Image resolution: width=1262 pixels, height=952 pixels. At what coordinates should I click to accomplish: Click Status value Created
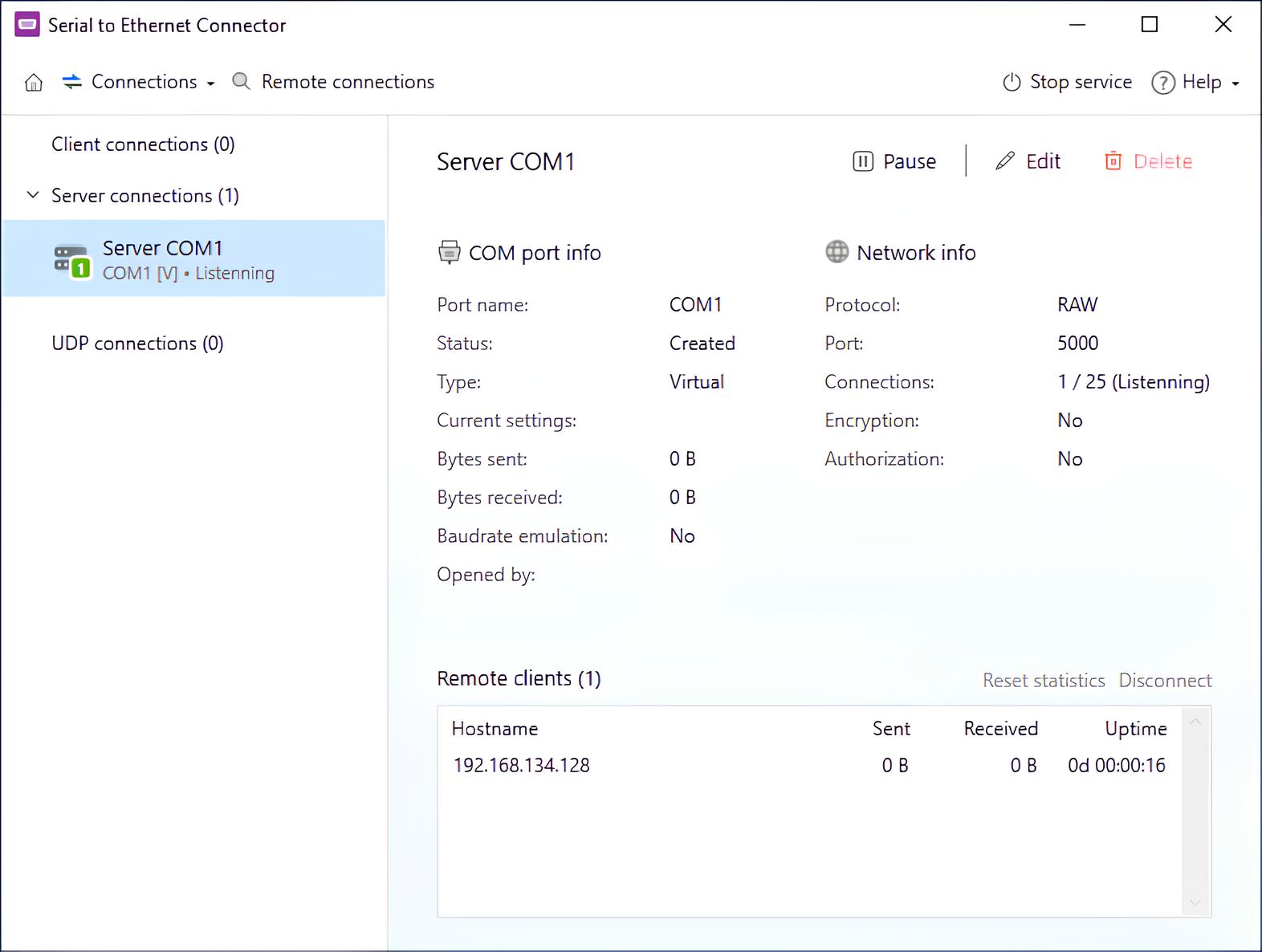702,344
